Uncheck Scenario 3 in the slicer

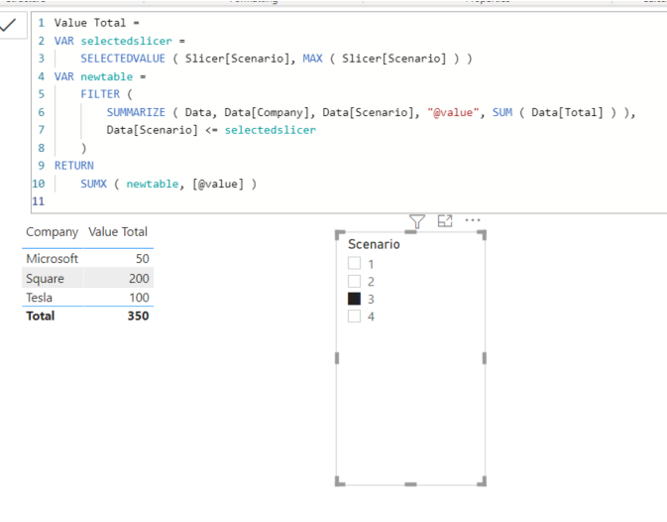coord(354,299)
